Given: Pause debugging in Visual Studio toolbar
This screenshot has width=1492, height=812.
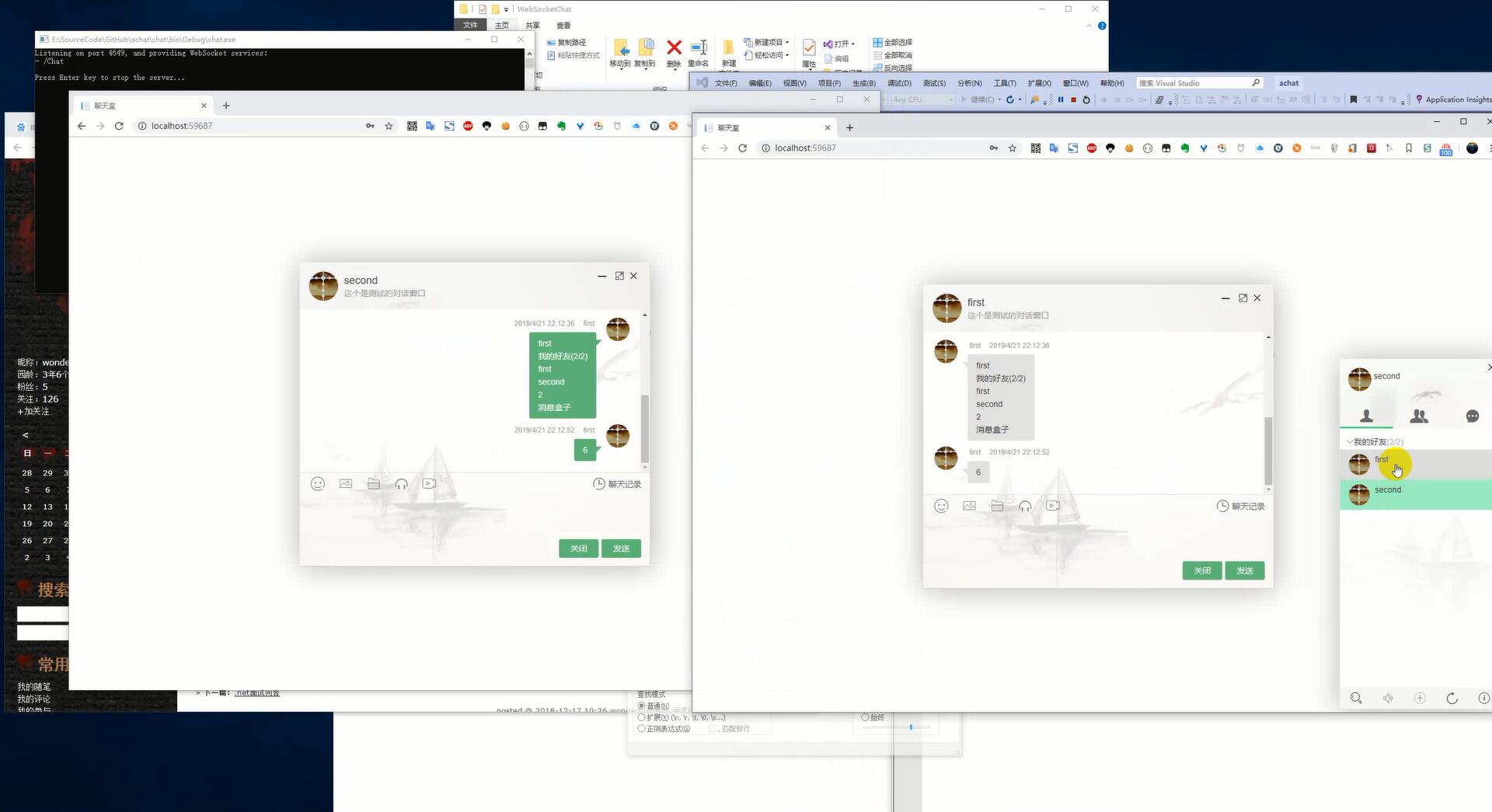Looking at the screenshot, I should [1061, 99].
